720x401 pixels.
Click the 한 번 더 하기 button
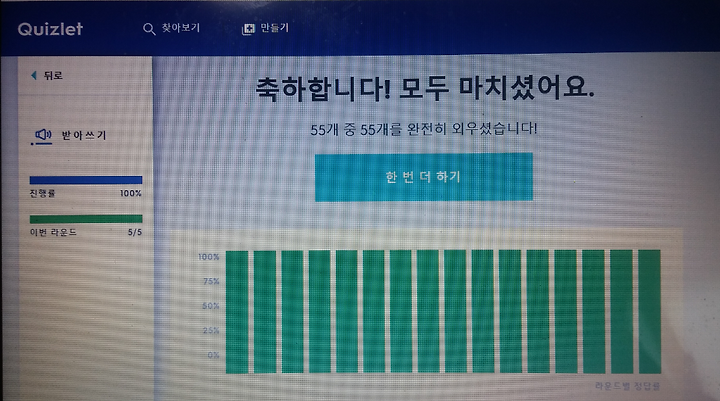(x=423, y=177)
